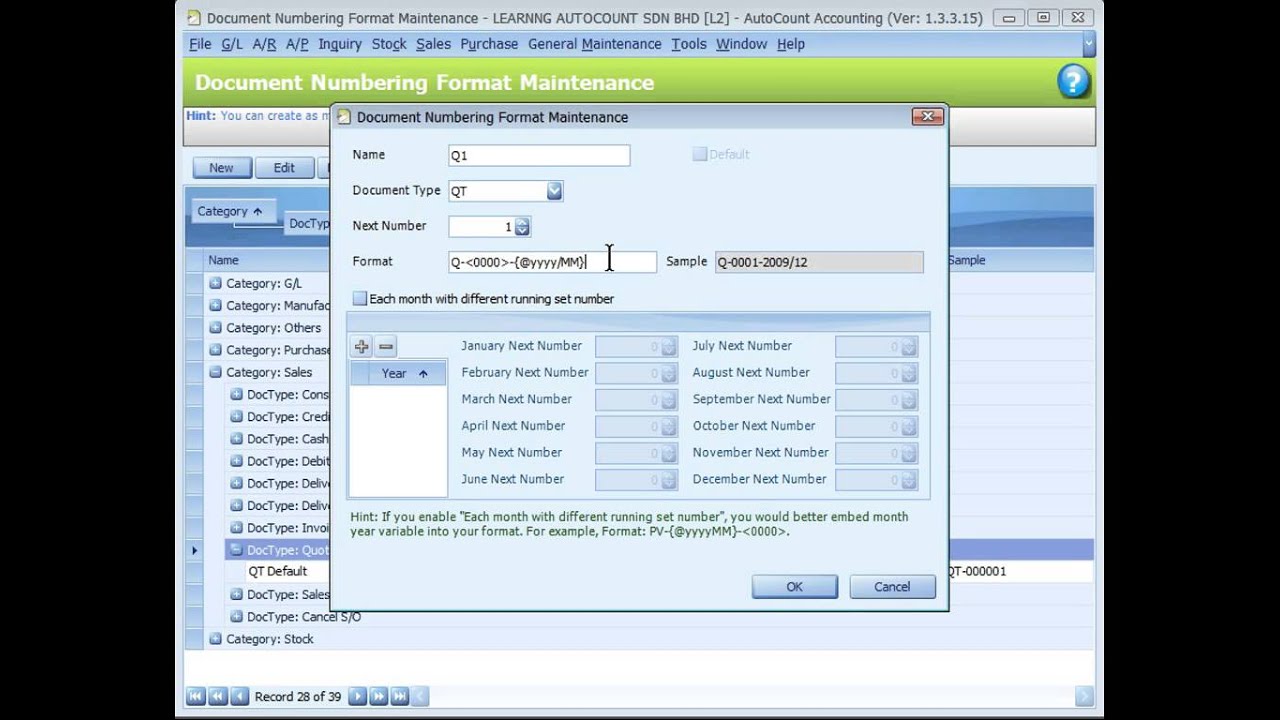Image resolution: width=1280 pixels, height=720 pixels.
Task: Click the Next Number spinner arrows
Action: click(x=522, y=227)
